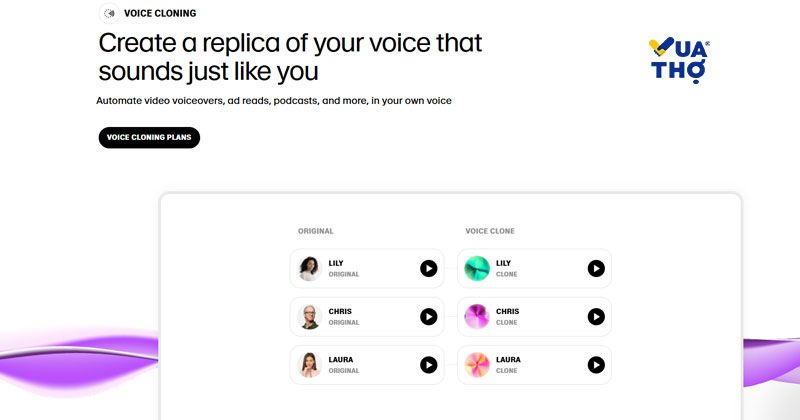800x420 pixels.
Task: Click the Voice Cloning section icon
Action: click(109, 13)
